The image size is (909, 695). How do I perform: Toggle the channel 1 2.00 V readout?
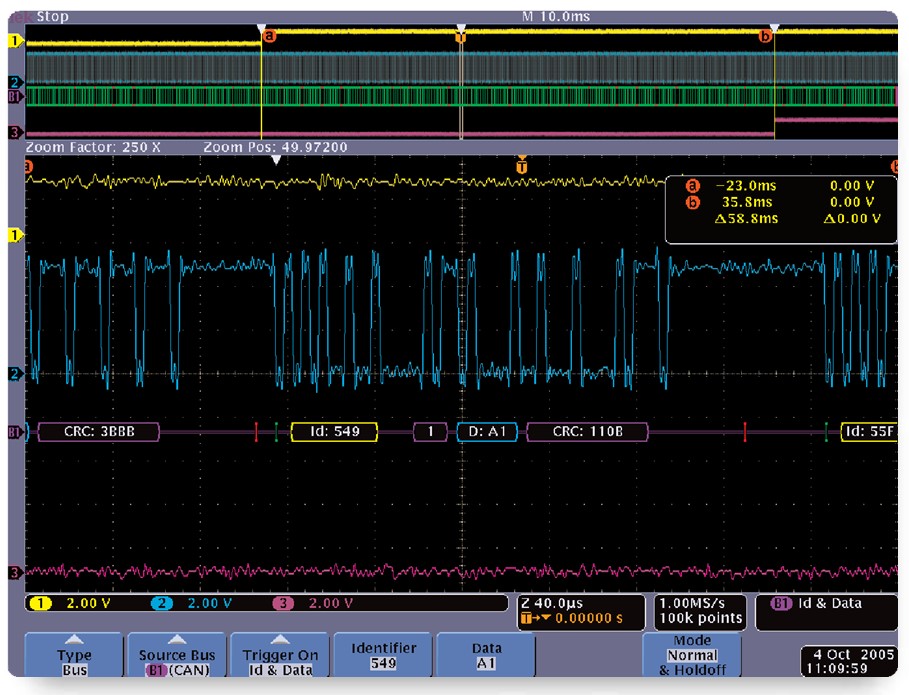[75, 603]
